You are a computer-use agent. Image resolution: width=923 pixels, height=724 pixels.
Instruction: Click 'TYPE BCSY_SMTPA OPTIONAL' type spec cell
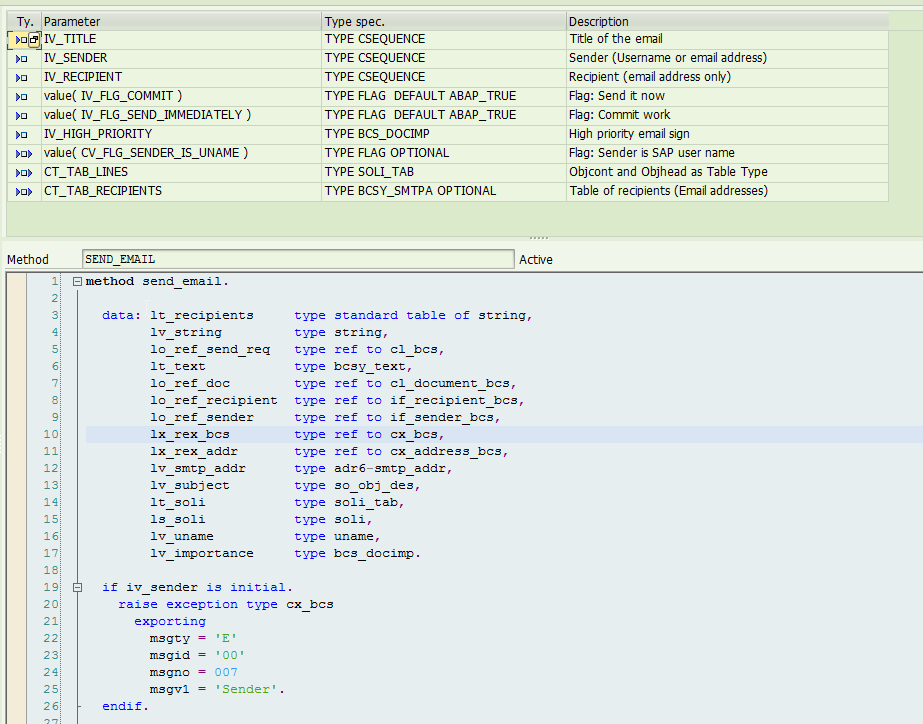444,191
